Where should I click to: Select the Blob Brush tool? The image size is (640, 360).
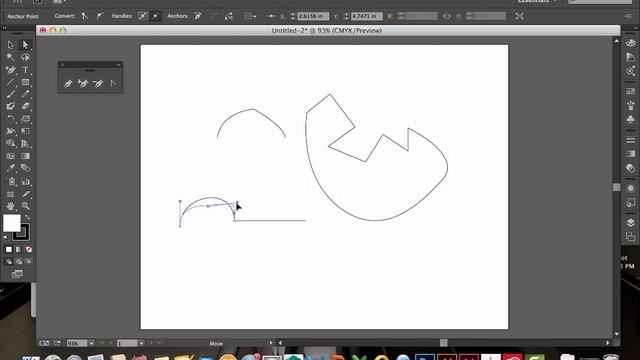tap(10, 106)
